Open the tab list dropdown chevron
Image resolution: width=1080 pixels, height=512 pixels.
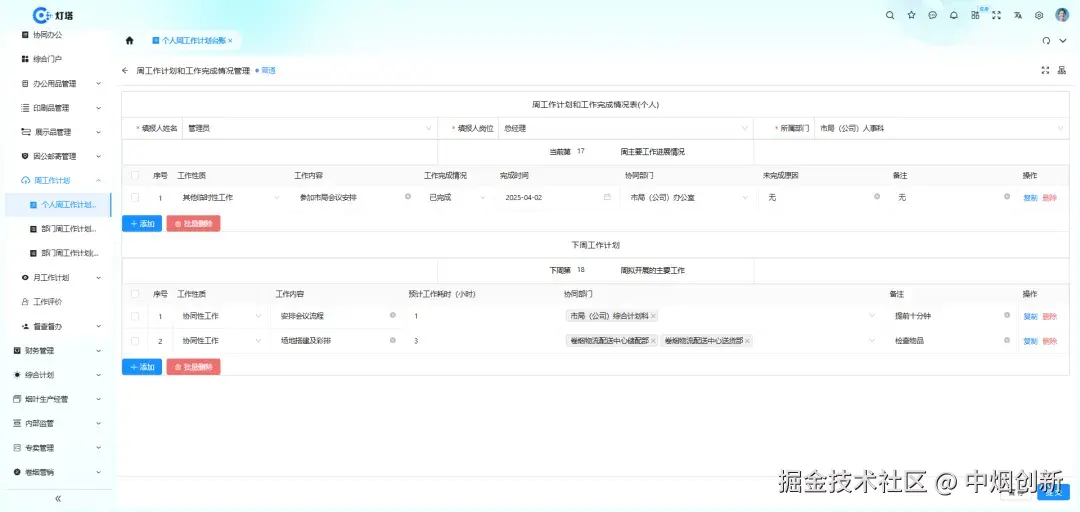1063,41
